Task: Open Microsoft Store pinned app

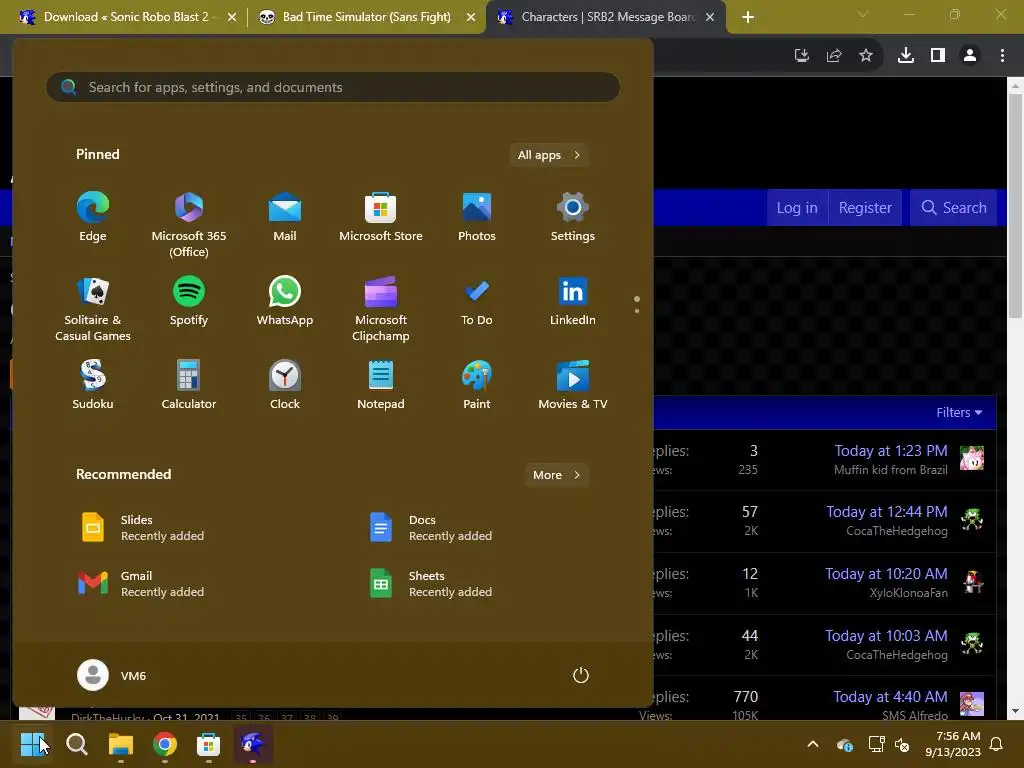Action: [x=381, y=217]
